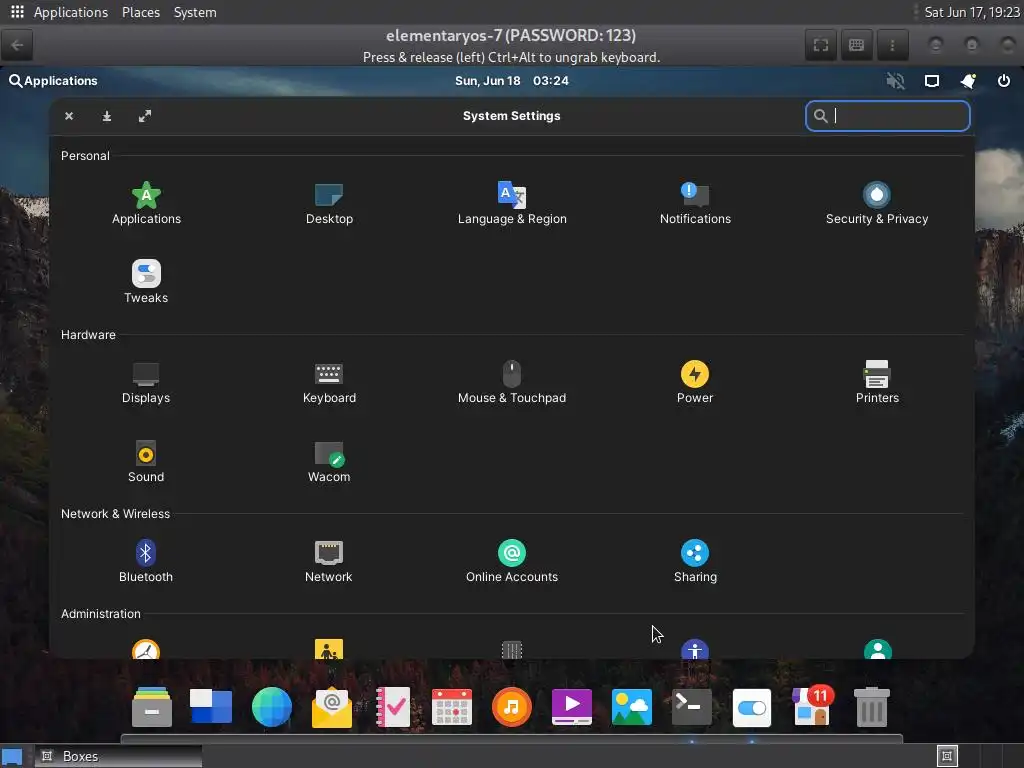Open Security & Privacy settings
Image resolution: width=1024 pixels, height=768 pixels.
[x=877, y=204]
